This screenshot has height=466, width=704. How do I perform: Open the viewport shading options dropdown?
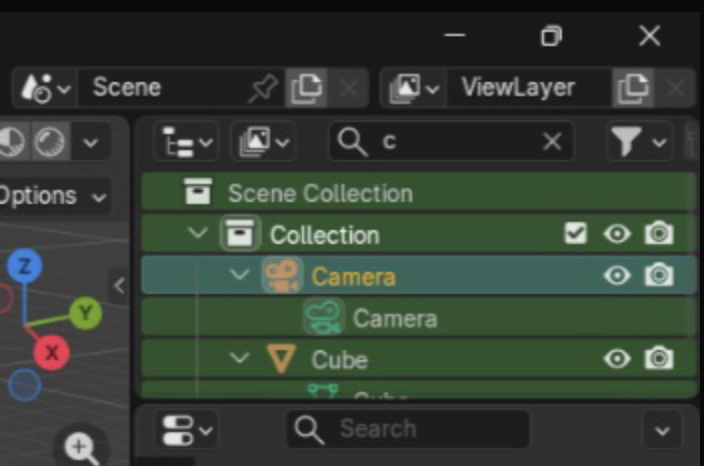point(91,142)
